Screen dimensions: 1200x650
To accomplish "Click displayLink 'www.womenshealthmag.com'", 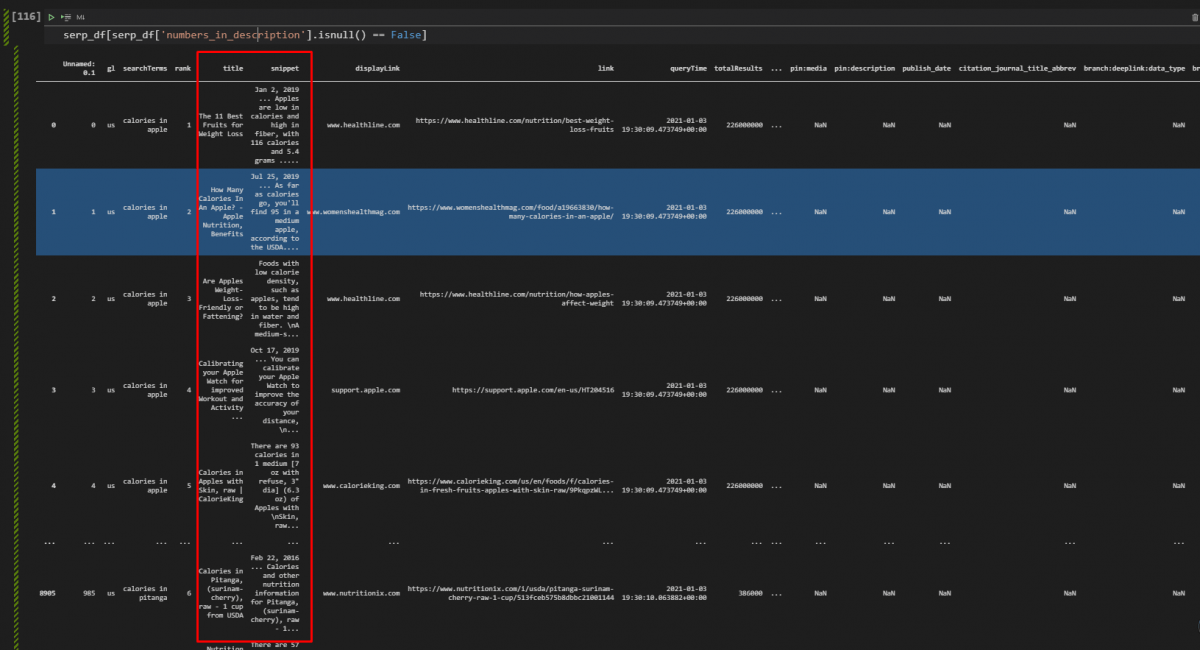I will 353,212.
